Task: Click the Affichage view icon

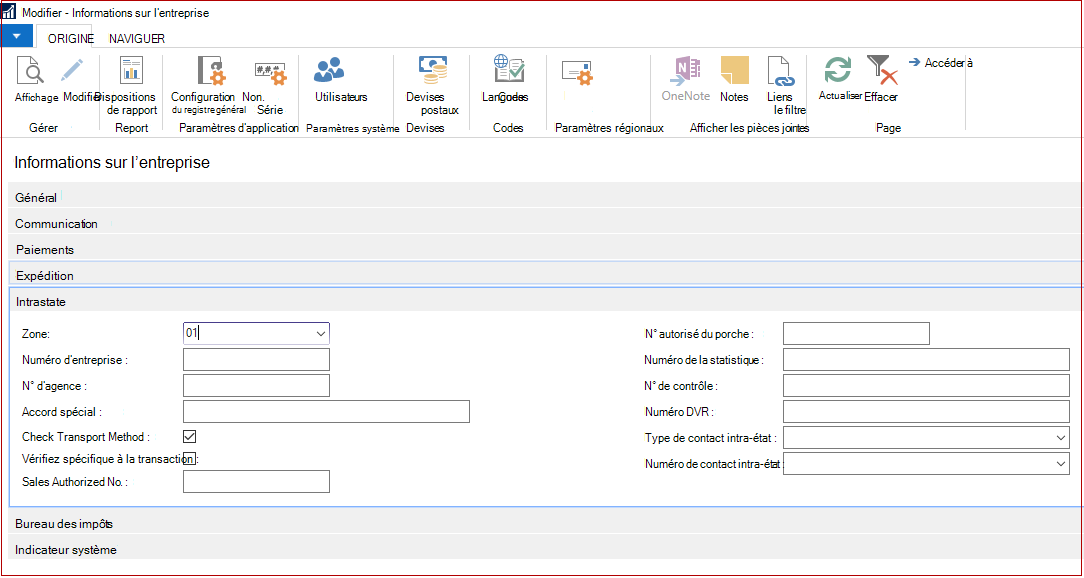Action: pyautogui.click(x=31, y=71)
